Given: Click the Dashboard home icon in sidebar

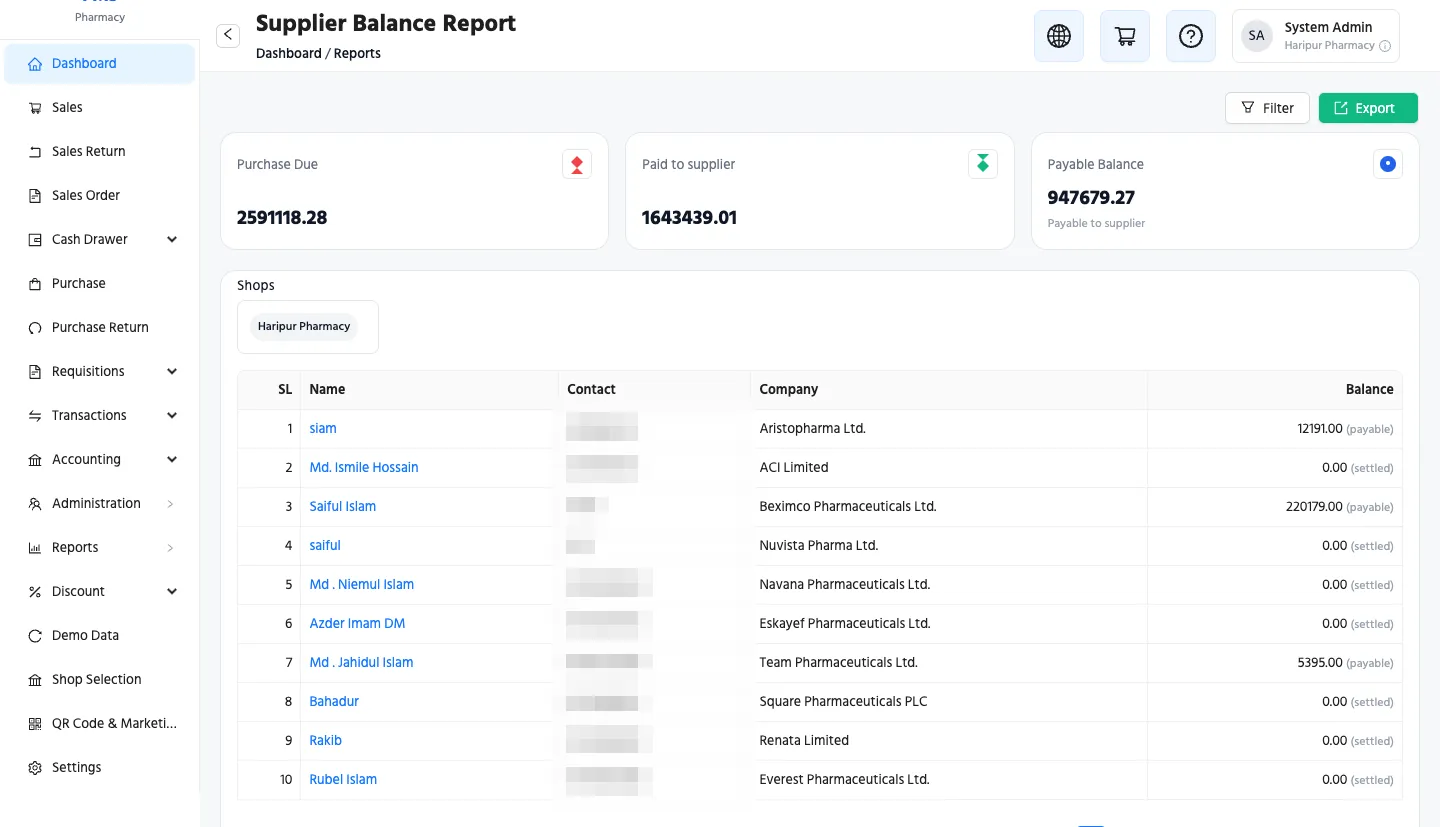Looking at the screenshot, I should (35, 64).
